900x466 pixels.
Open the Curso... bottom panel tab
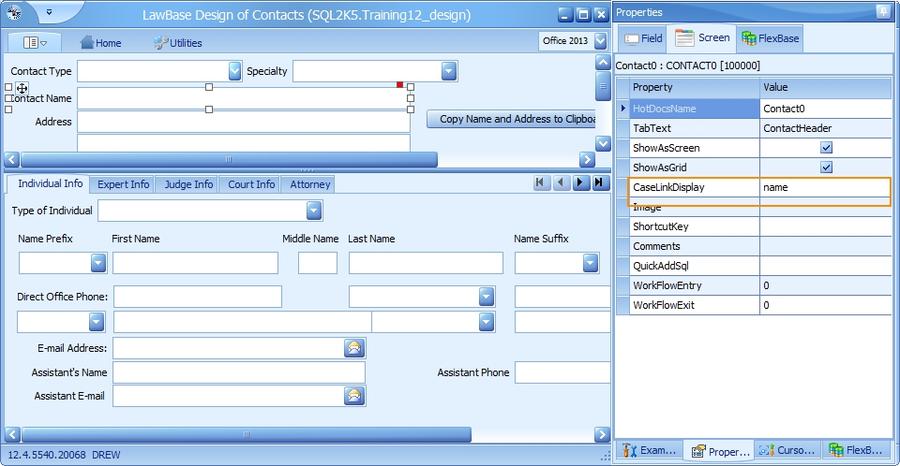pos(788,451)
